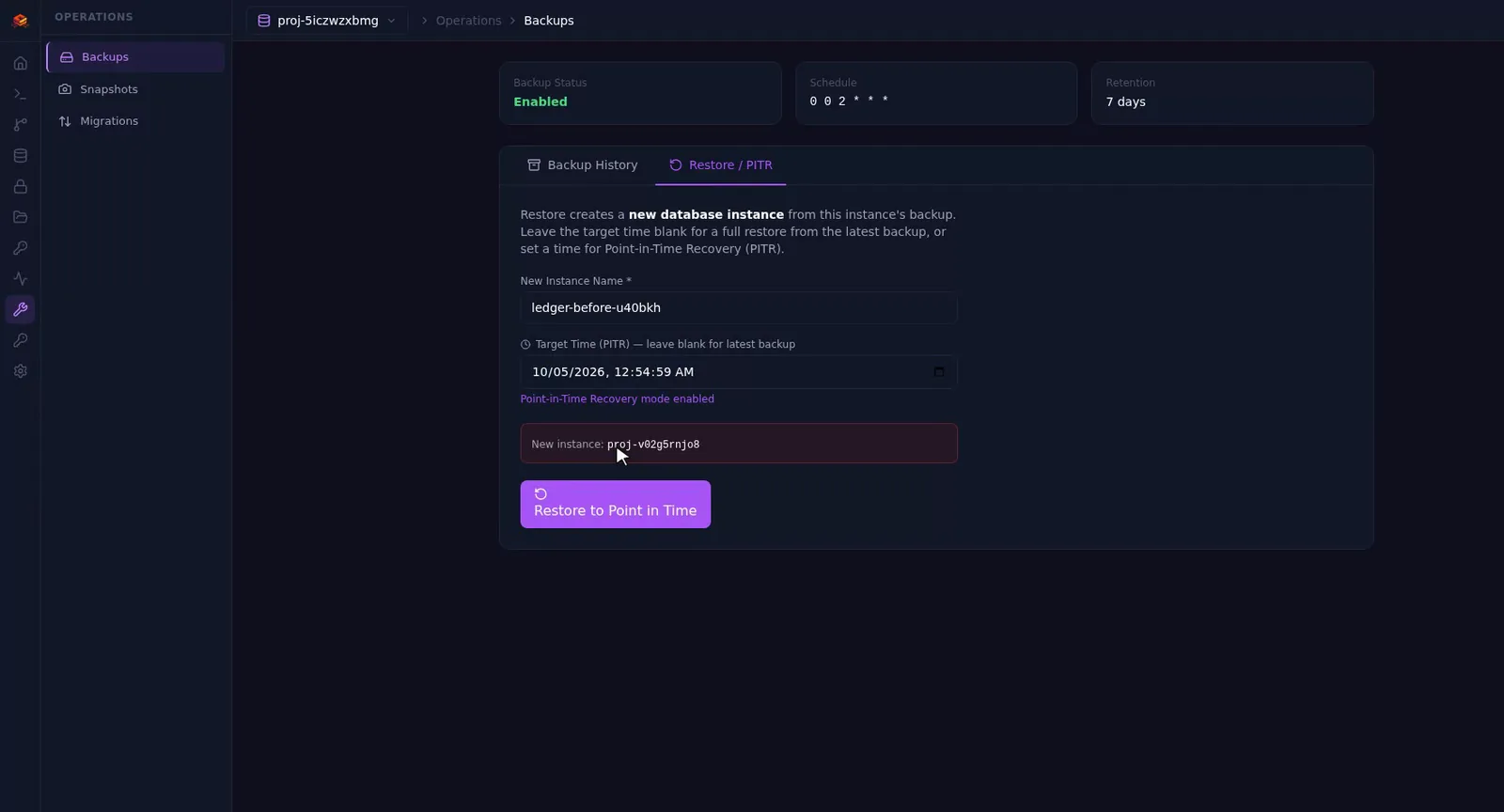Click the Restore to Point in Time button
This screenshot has height=812, width=1504.
[x=616, y=505]
